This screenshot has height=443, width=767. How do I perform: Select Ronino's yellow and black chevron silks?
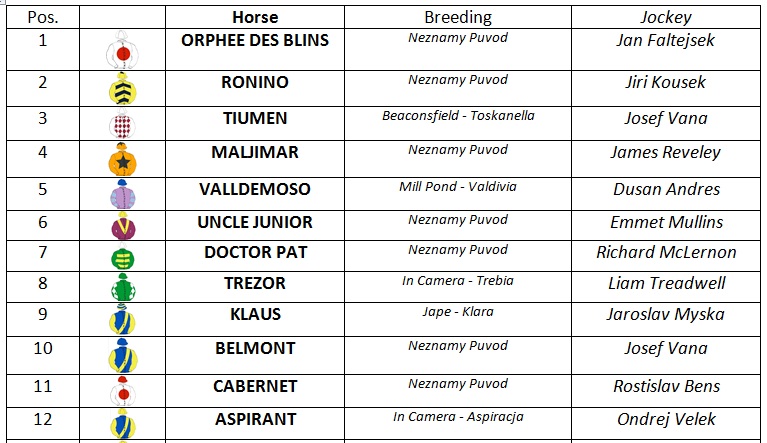pos(122,89)
